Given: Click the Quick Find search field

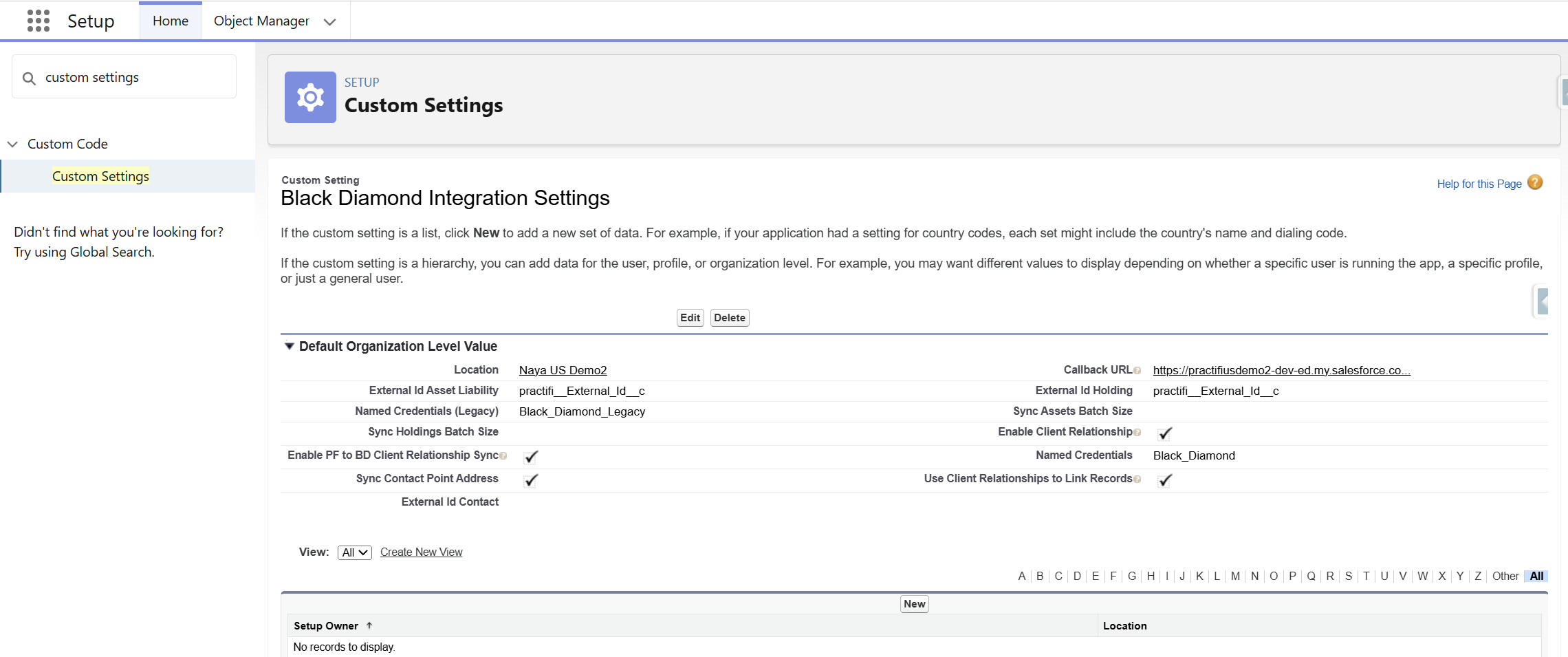Looking at the screenshot, I should (124, 77).
